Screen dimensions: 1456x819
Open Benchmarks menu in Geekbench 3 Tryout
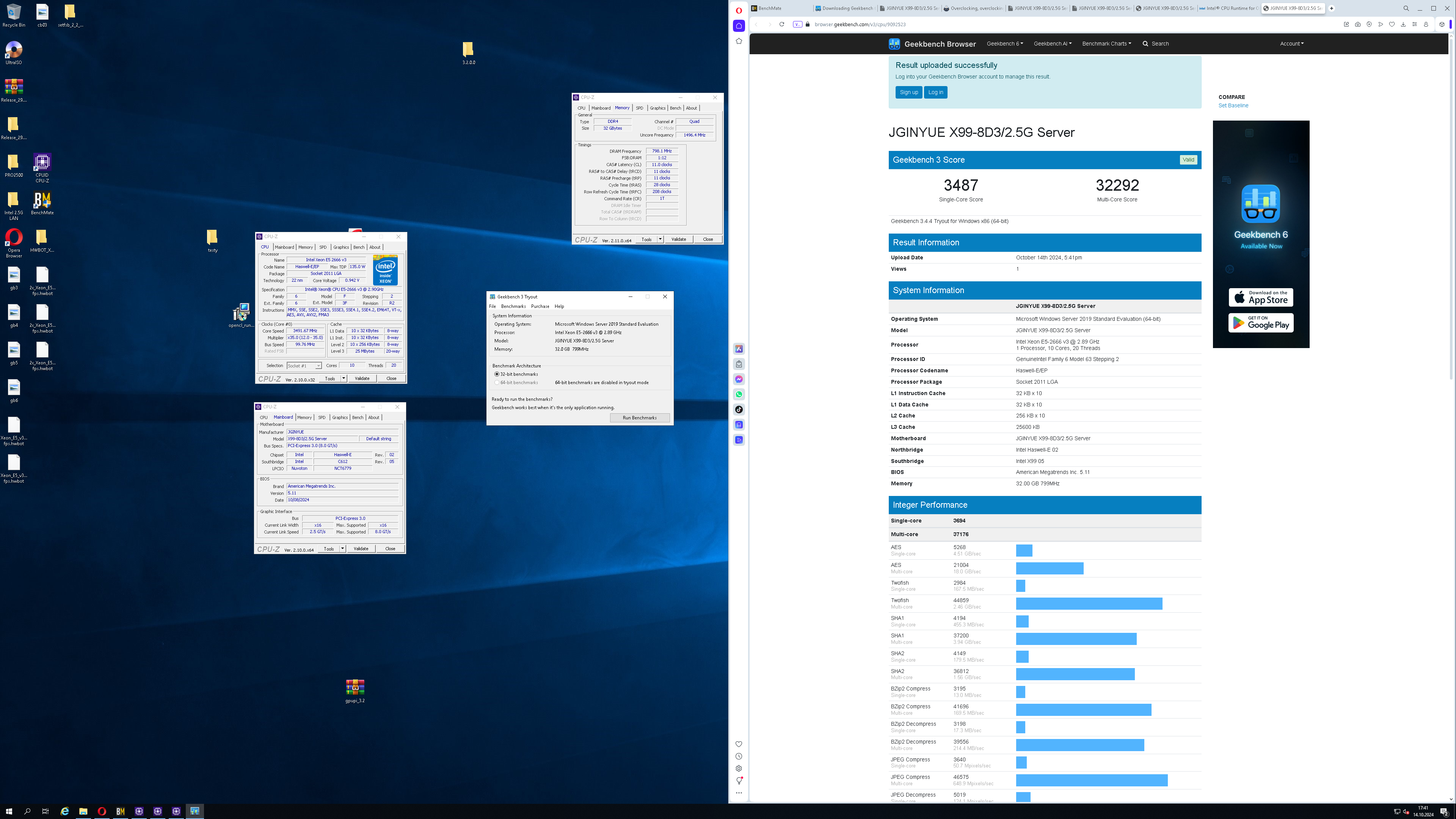(513, 306)
